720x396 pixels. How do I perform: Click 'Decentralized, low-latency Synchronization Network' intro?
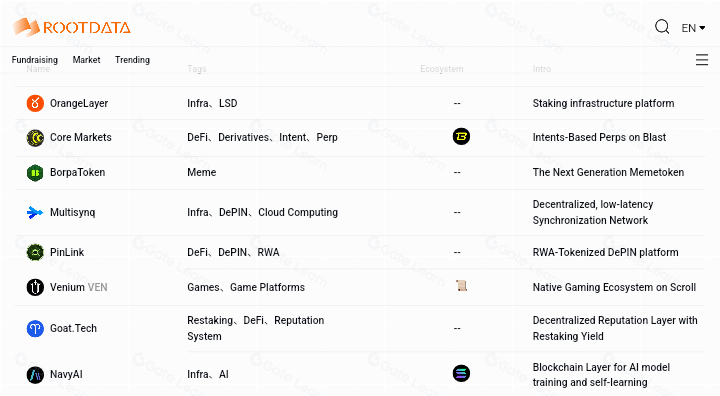coord(593,212)
